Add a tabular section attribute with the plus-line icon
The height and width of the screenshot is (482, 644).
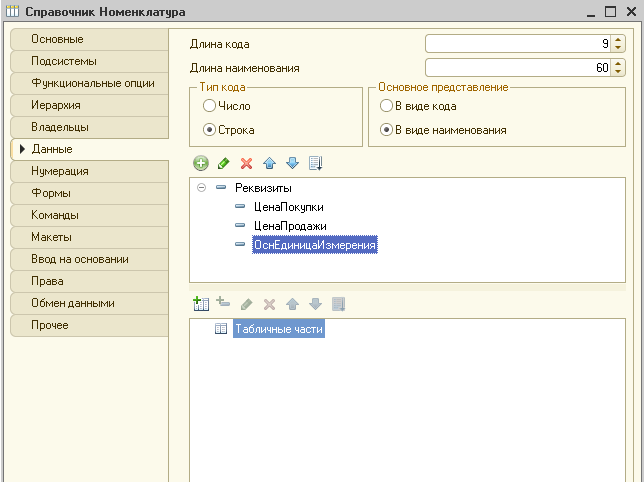(x=223, y=303)
